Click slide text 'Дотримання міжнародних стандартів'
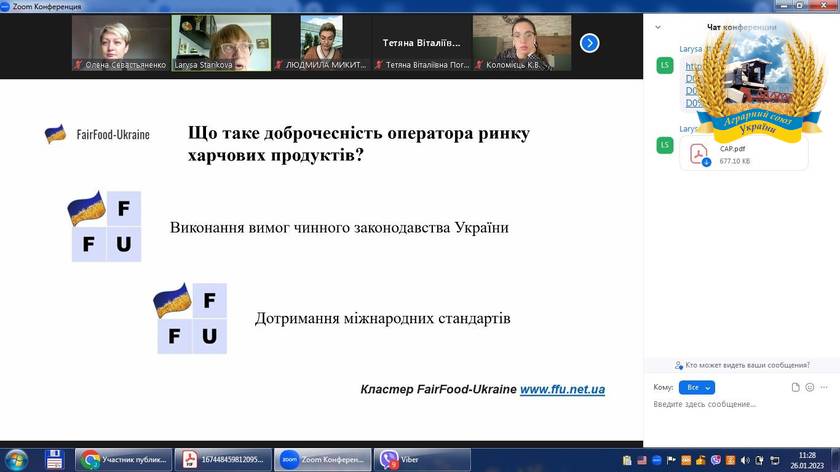Image resolution: width=840 pixels, height=472 pixels. click(x=382, y=318)
